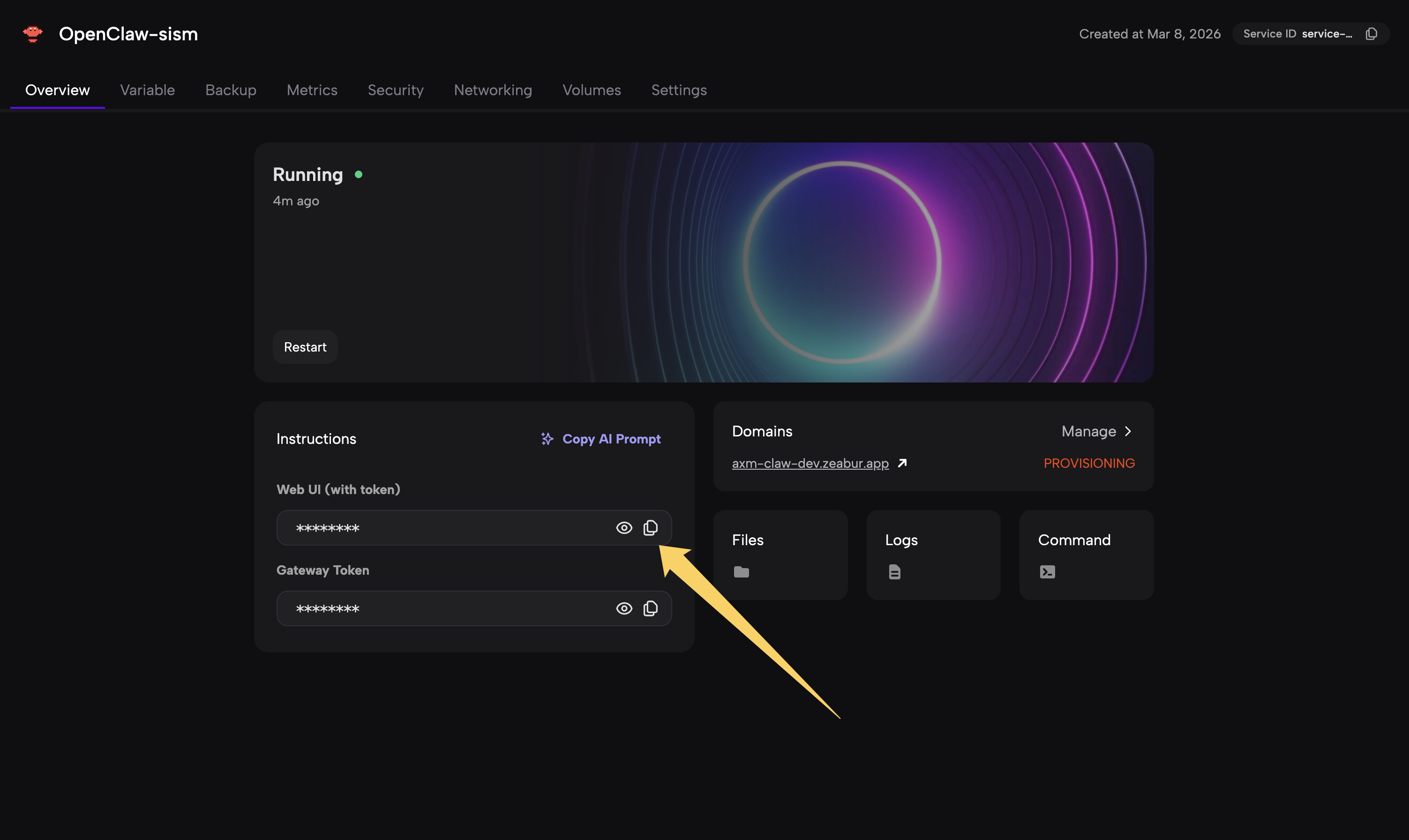Show the hidden Gateway Token value
Viewport: 1409px width, 840px height.
(623, 608)
